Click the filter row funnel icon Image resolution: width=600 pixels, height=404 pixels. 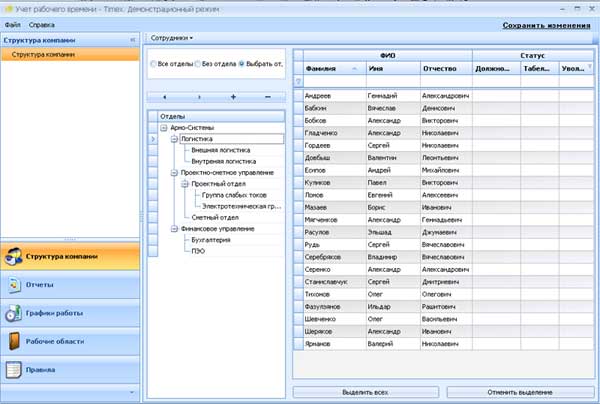pyautogui.click(x=298, y=81)
